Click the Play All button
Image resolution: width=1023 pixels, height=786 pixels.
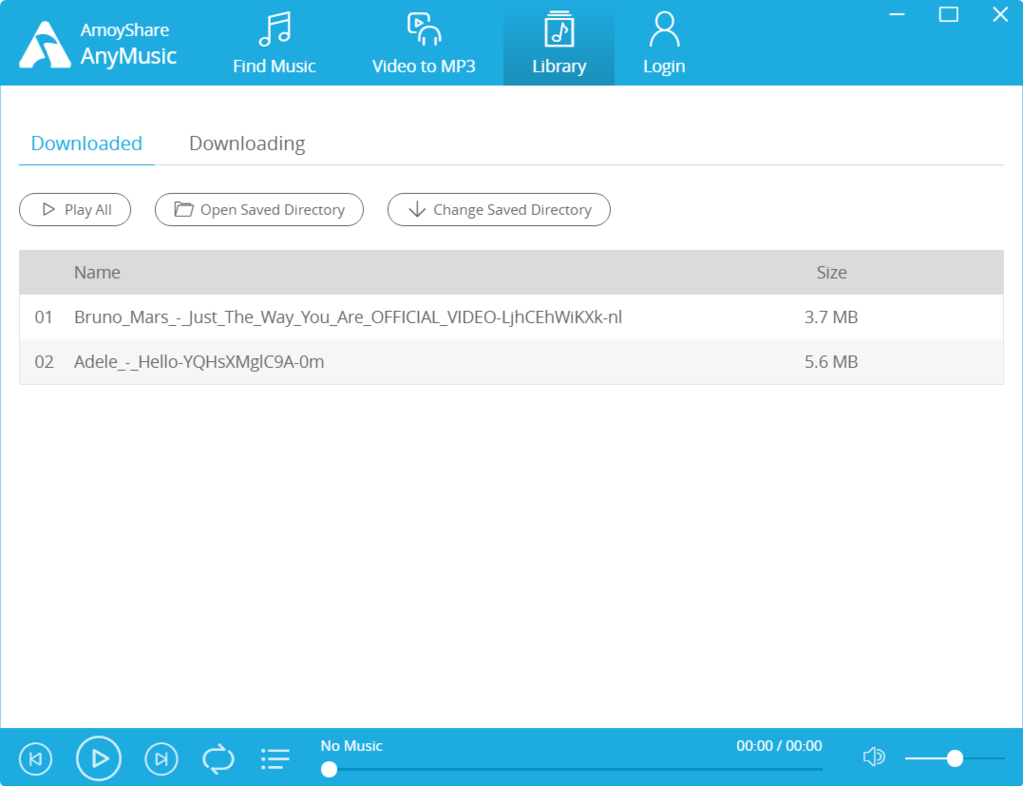(x=75, y=209)
